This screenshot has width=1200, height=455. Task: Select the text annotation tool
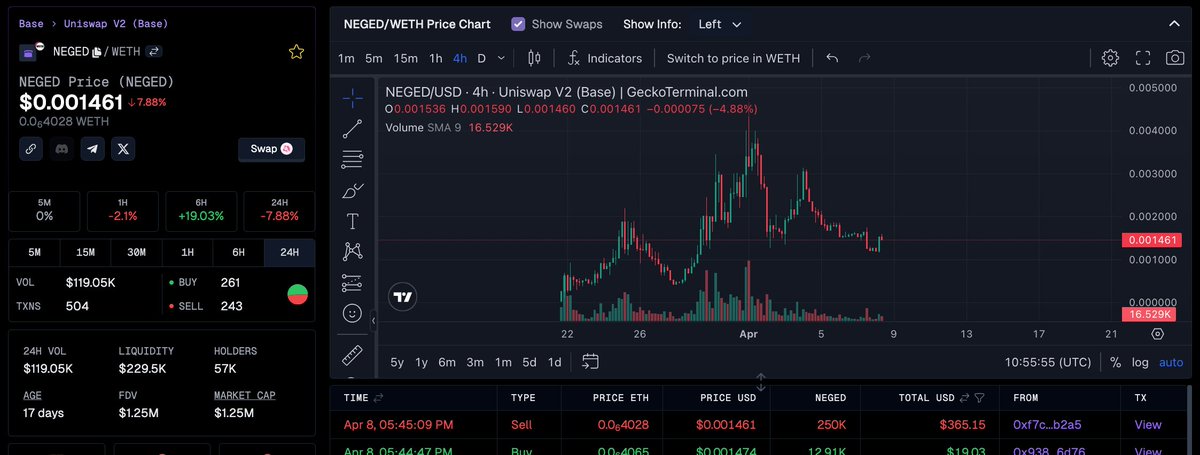pos(352,220)
